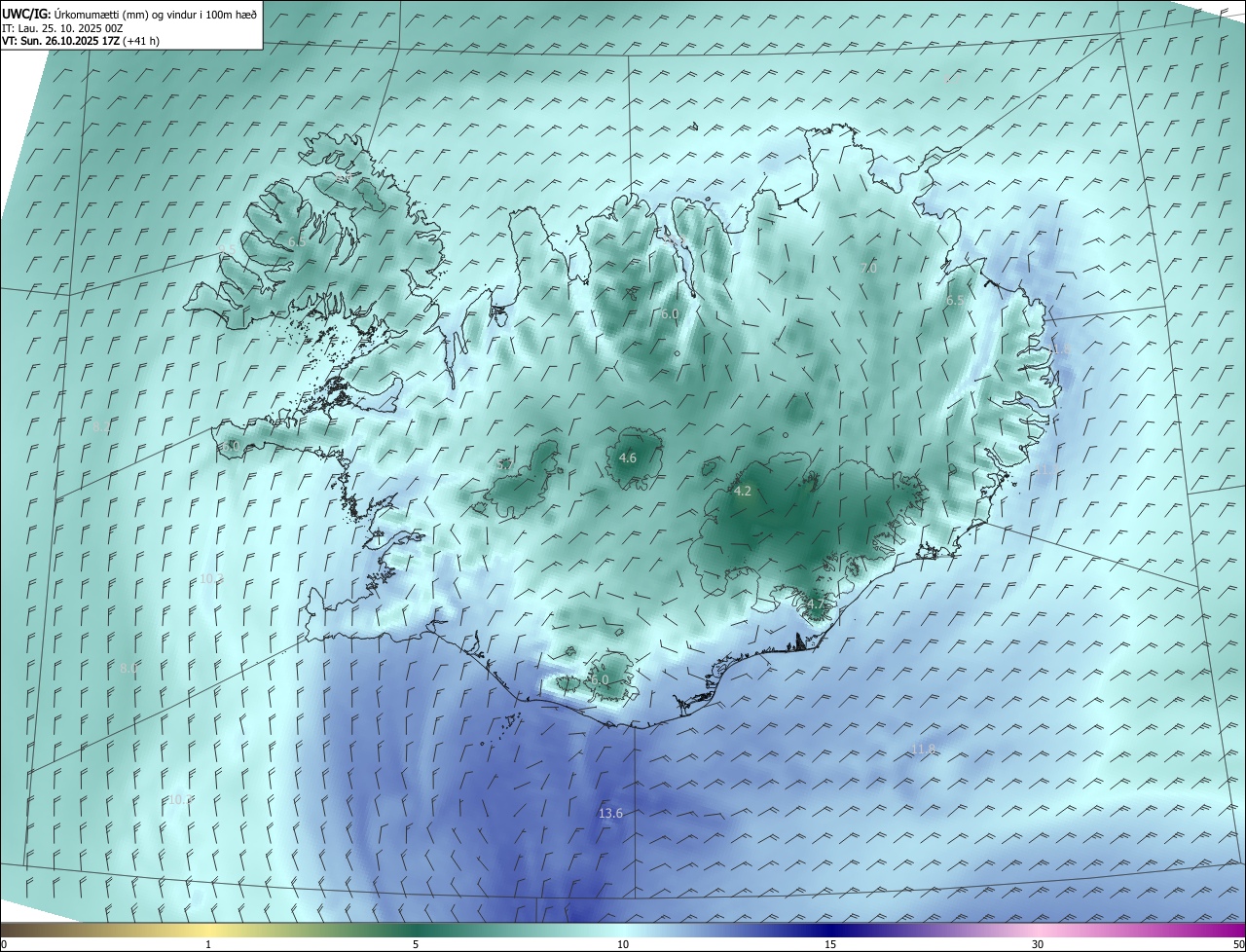Image resolution: width=1246 pixels, height=952 pixels.
Task: Click the 6.0 value on Snæfellsnes peninsula tip
Action: tap(231, 446)
